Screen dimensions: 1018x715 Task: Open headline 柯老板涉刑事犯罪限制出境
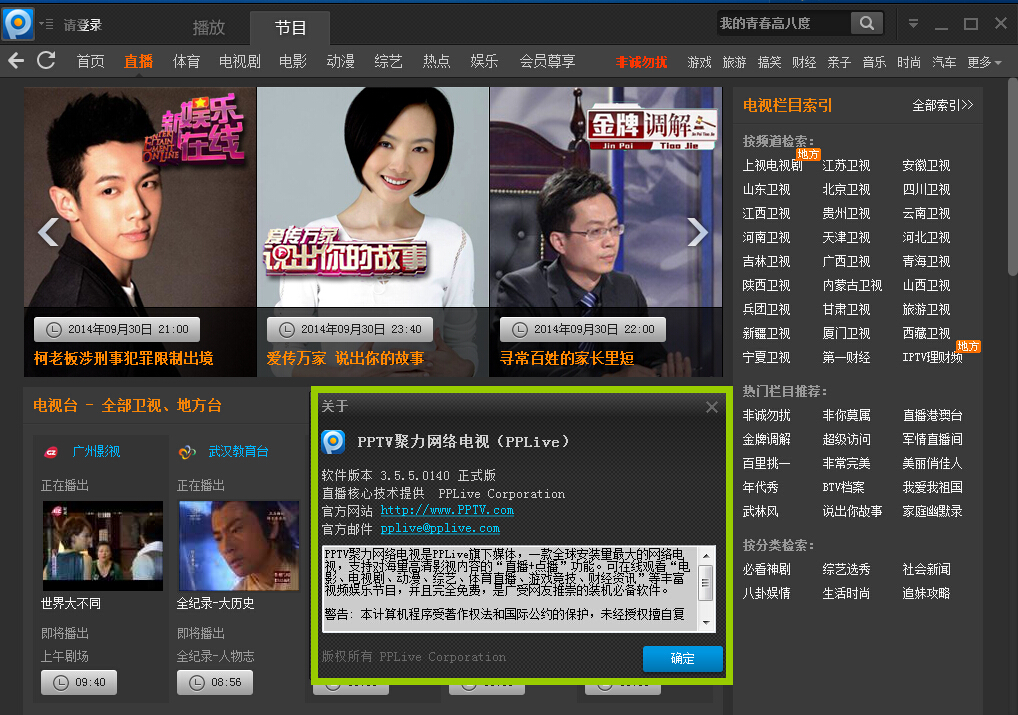tap(123, 358)
